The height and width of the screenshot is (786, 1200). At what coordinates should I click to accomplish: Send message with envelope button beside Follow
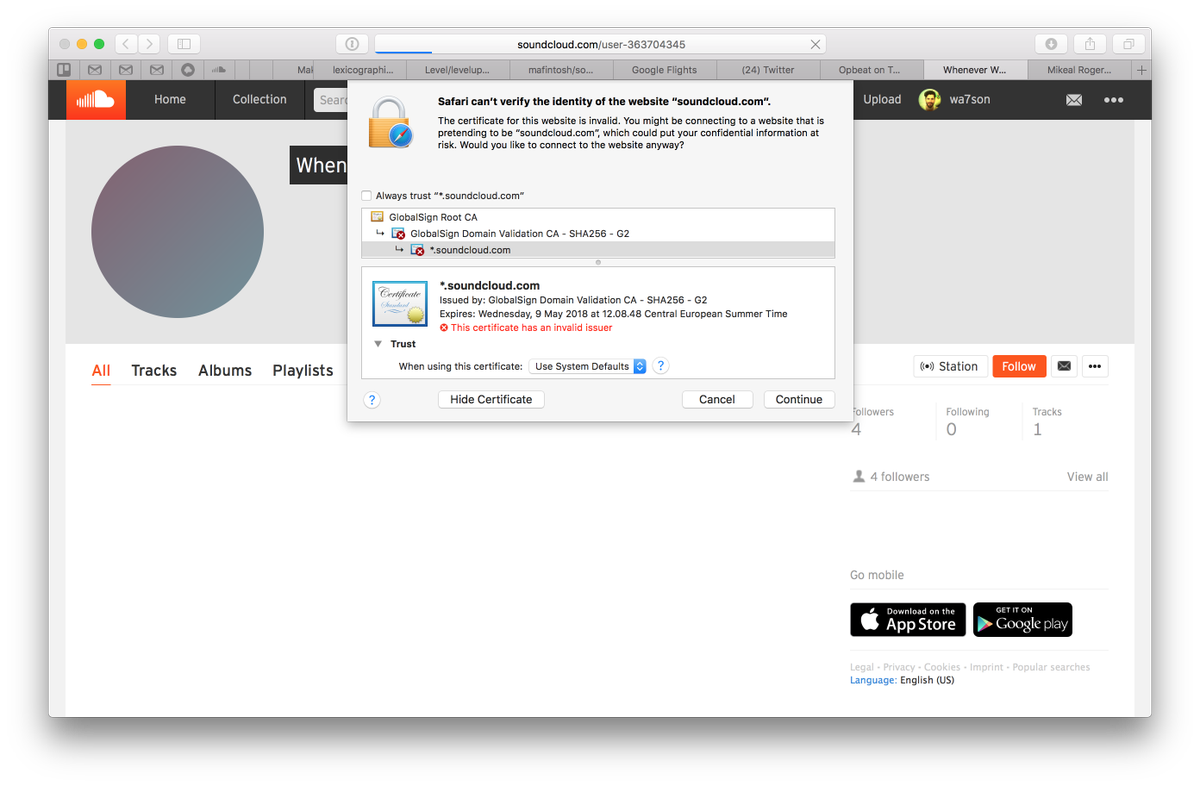point(1064,366)
